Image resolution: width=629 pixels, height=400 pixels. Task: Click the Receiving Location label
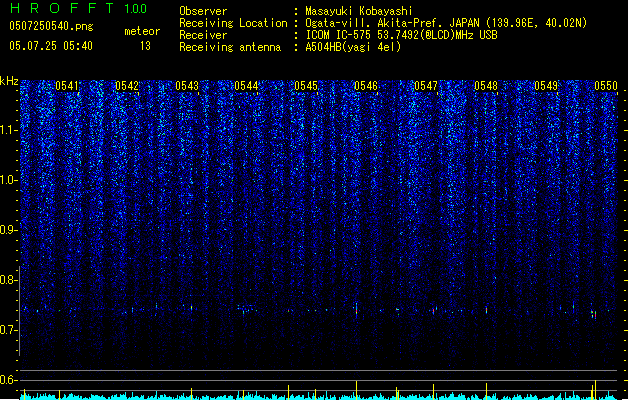pos(233,23)
